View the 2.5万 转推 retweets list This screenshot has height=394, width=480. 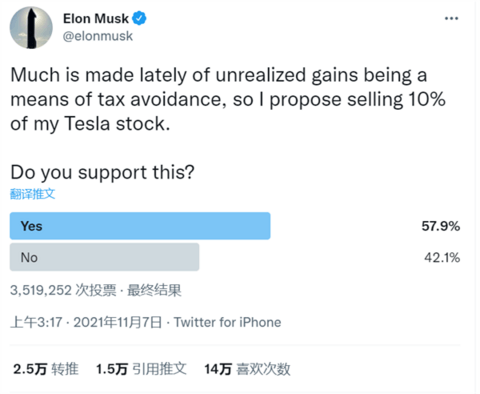[46, 369]
